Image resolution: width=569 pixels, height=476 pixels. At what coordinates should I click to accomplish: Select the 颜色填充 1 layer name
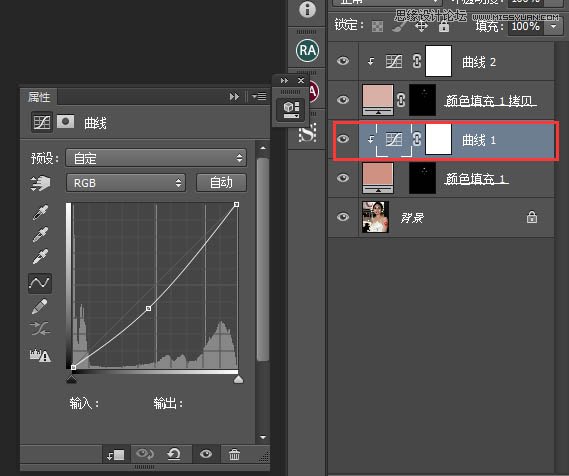(x=477, y=179)
